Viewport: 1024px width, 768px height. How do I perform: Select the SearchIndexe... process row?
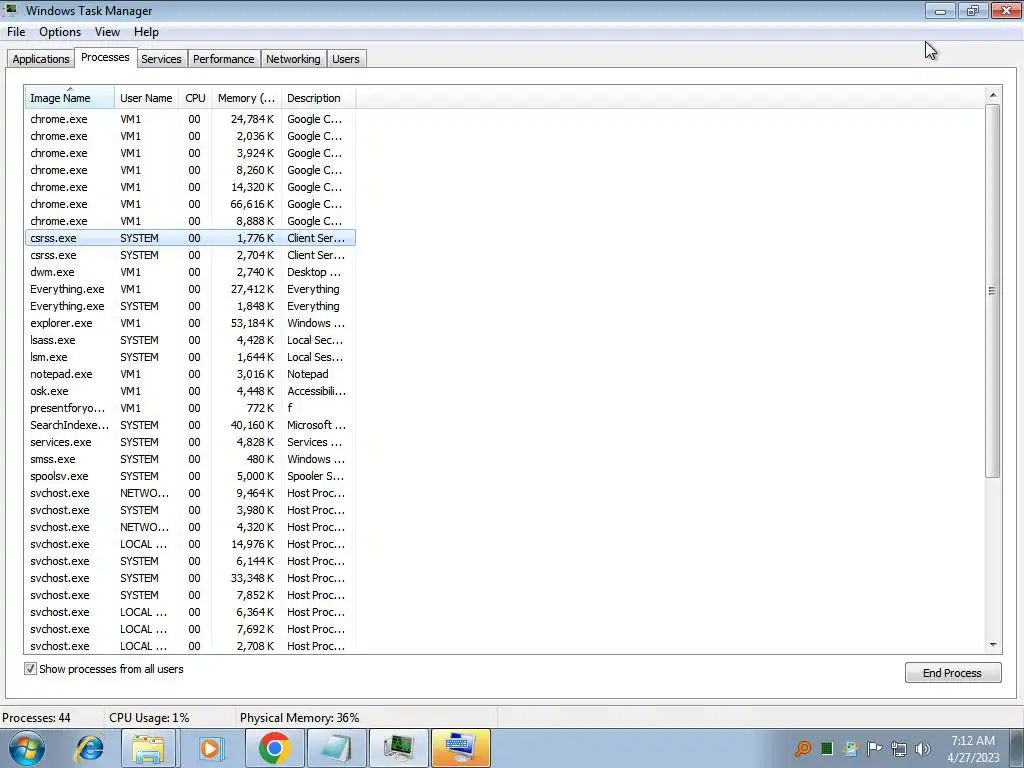[190, 424]
